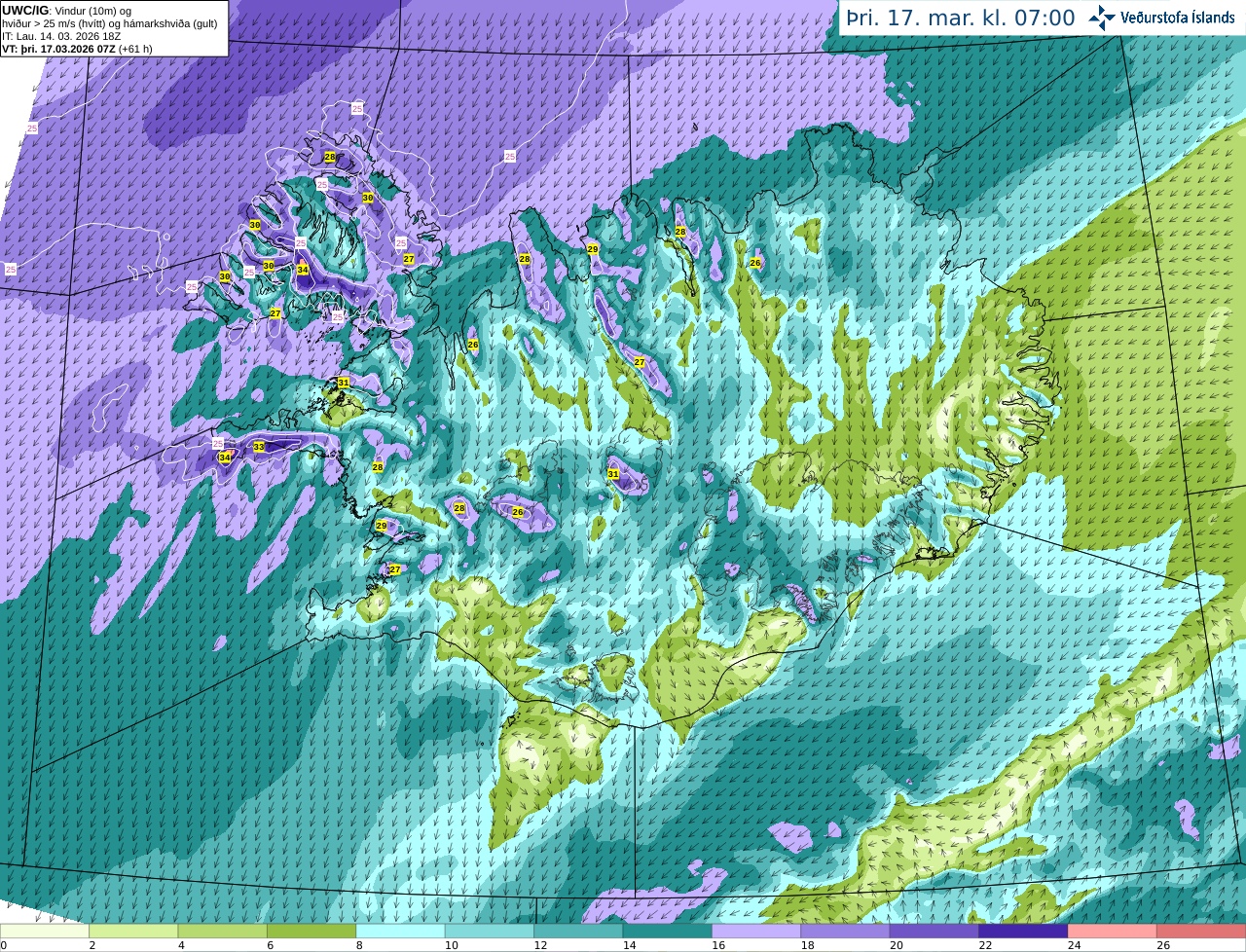Click the Veðurstofa Íslands logo emblem
Screen dimensions: 1246x952
pyautogui.click(x=1102, y=18)
